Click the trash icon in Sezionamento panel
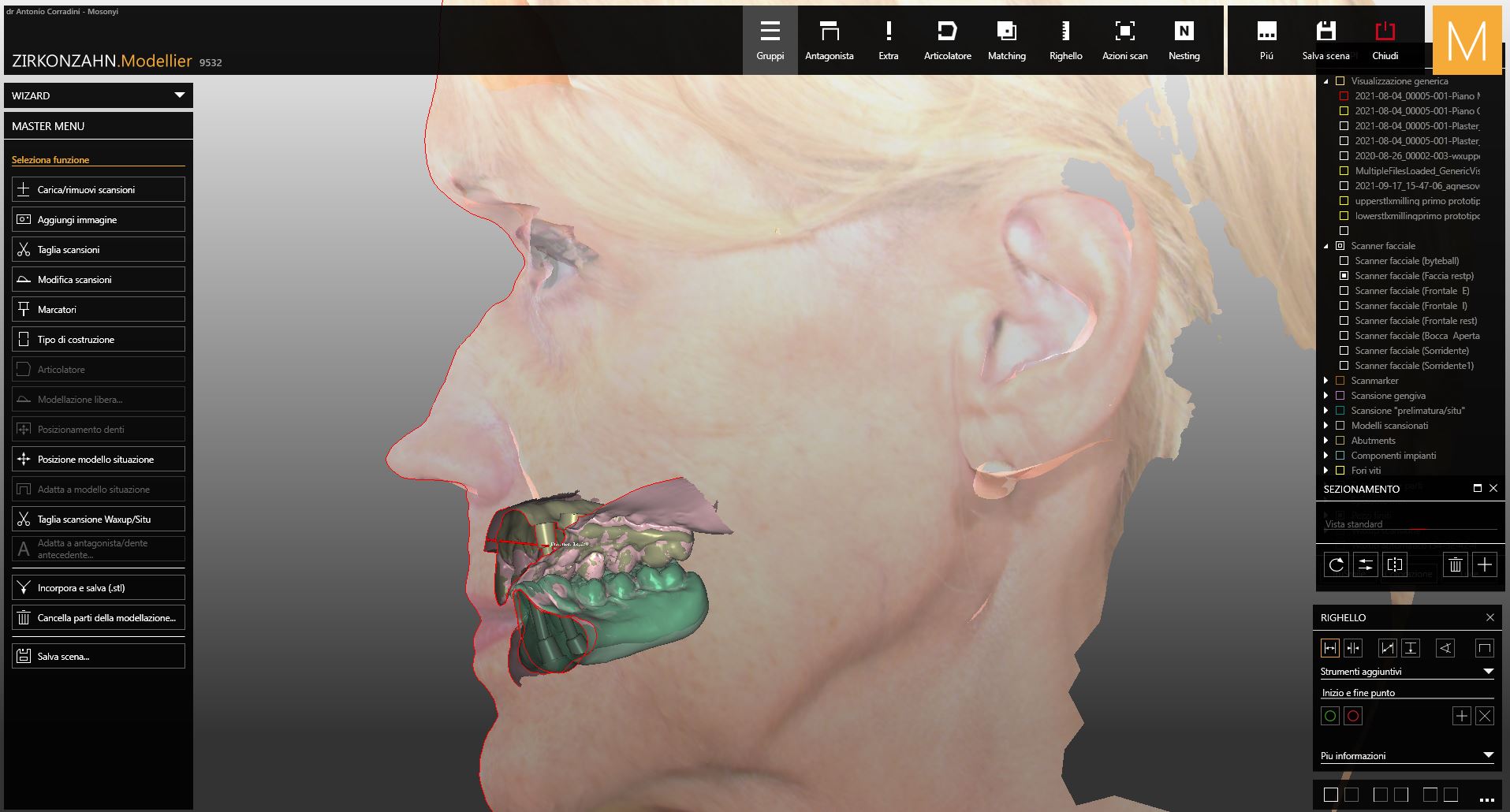1510x812 pixels. (1455, 564)
